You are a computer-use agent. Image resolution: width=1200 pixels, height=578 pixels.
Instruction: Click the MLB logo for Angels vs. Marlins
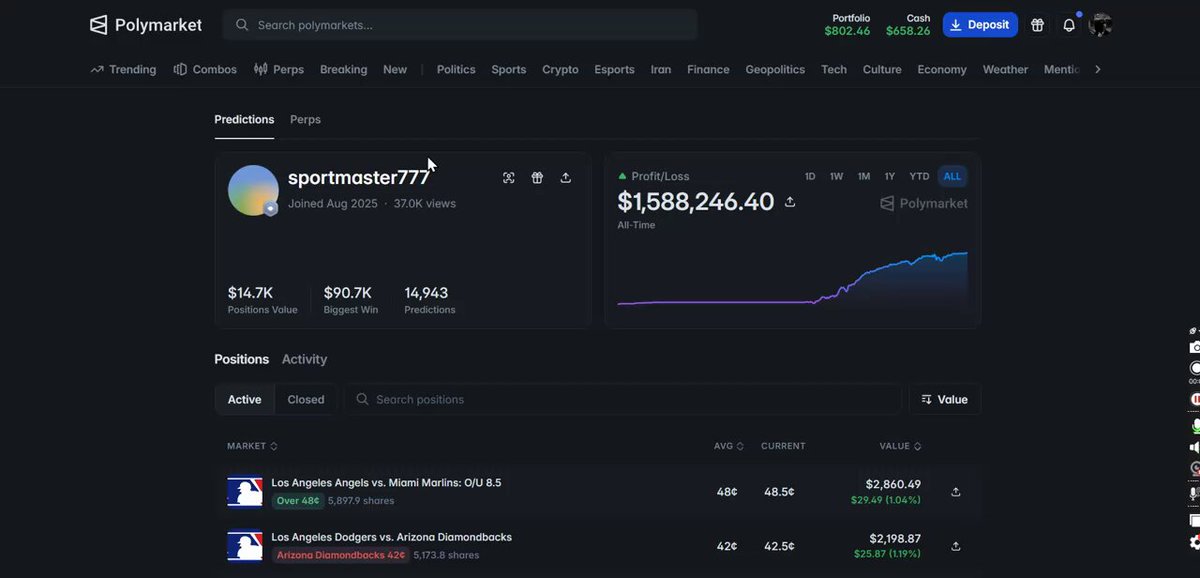[245, 491]
